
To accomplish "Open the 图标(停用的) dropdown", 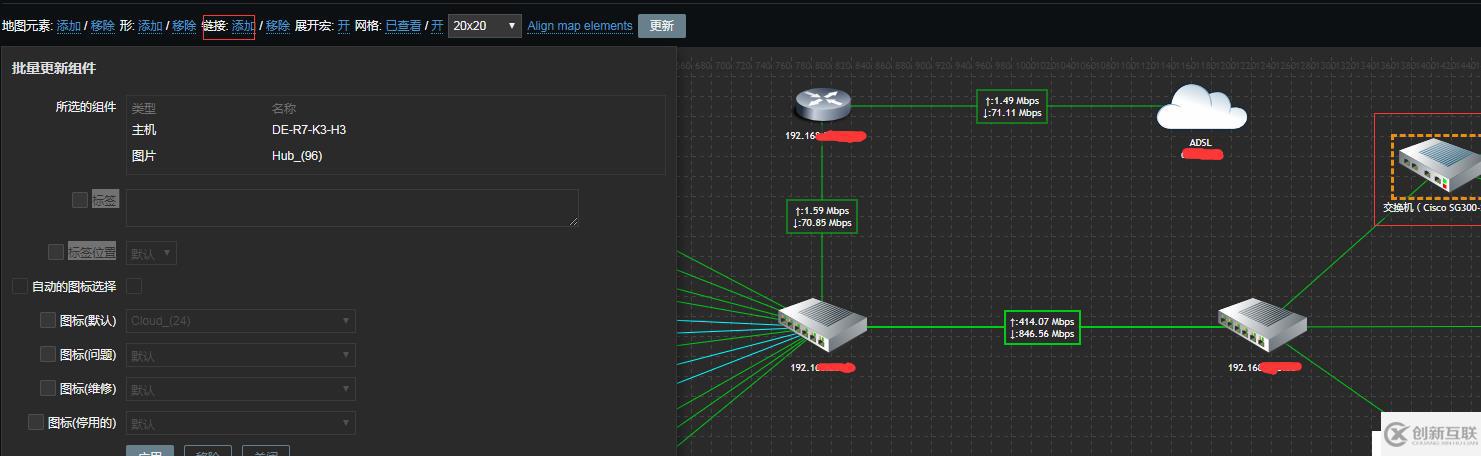I will pyautogui.click(x=240, y=423).
